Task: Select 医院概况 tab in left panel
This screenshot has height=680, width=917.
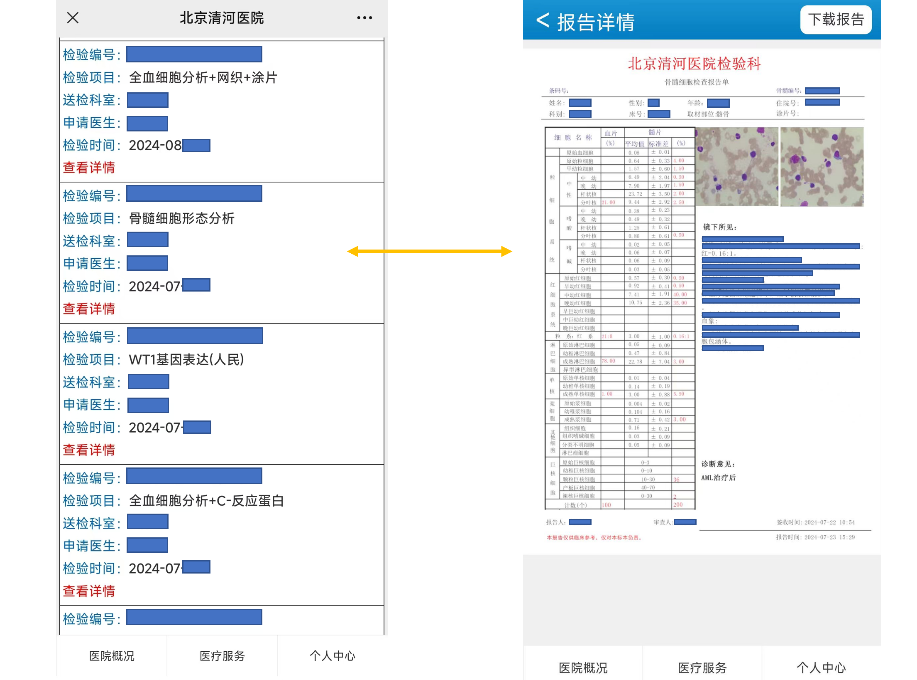Action: pos(112,657)
